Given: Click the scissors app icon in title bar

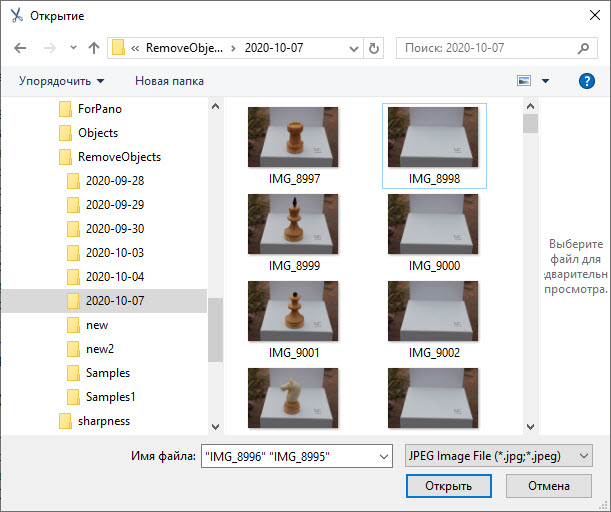Looking at the screenshot, I should (17, 16).
